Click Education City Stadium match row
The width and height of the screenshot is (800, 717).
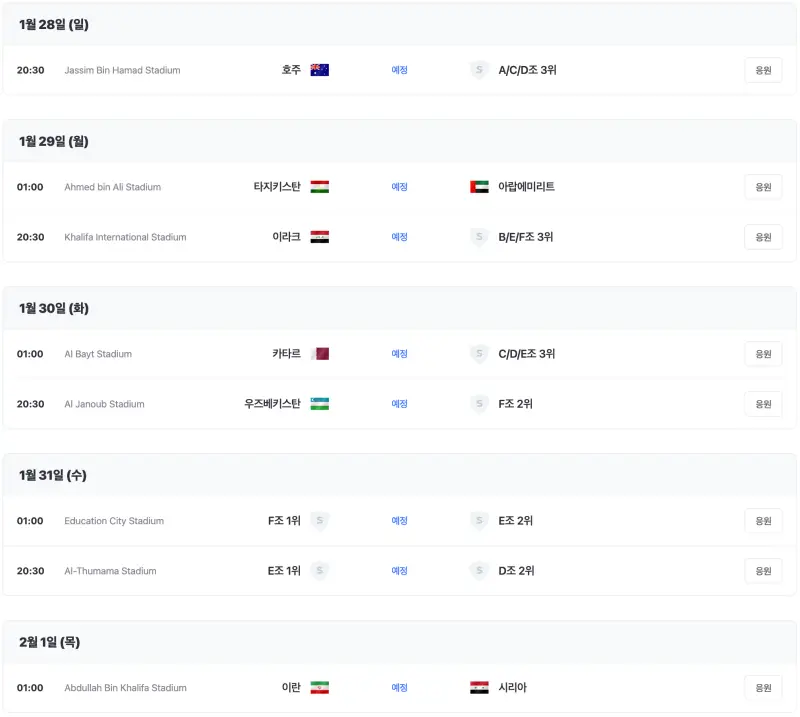(399, 521)
